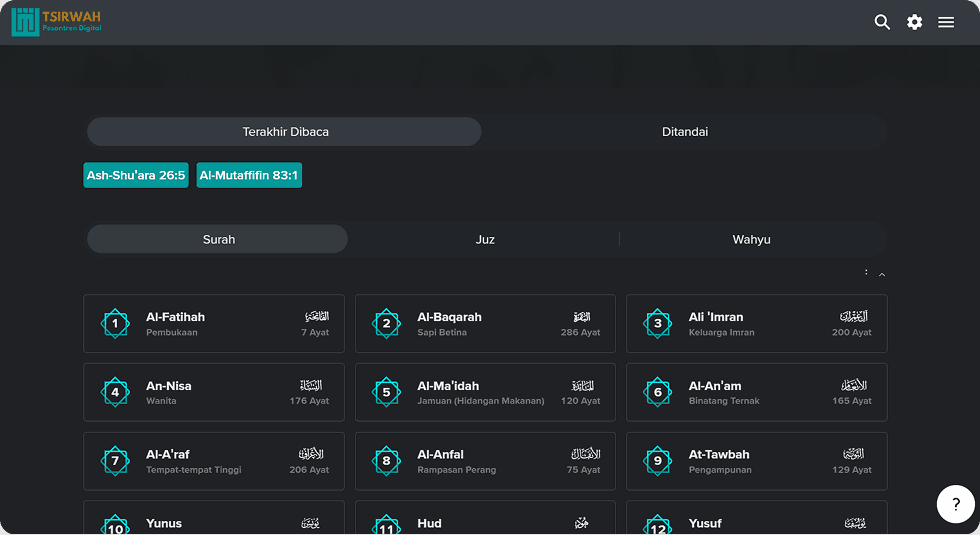Click the number 6 star badge
This screenshot has height=535, width=980.
tap(658, 392)
